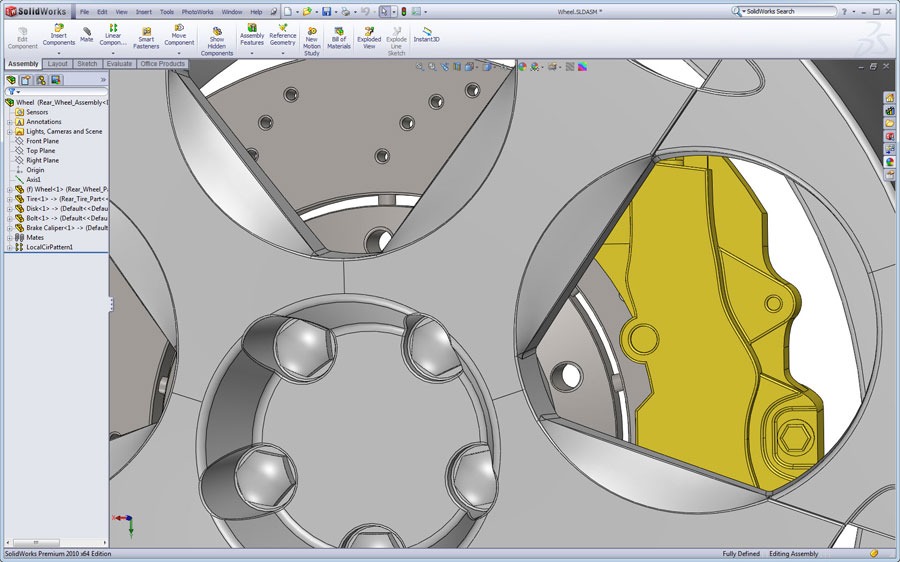Select Front Plane in the feature tree
900x562 pixels.
pos(42,141)
